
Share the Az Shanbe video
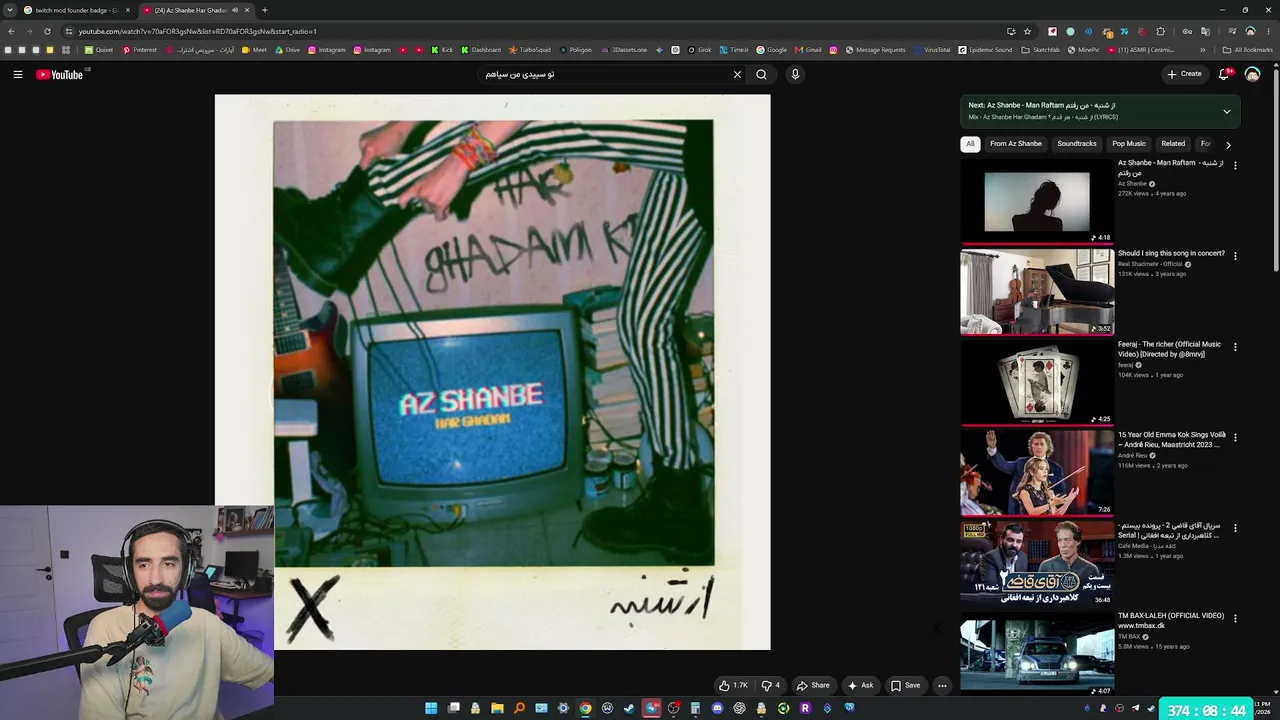pyautogui.click(x=813, y=685)
